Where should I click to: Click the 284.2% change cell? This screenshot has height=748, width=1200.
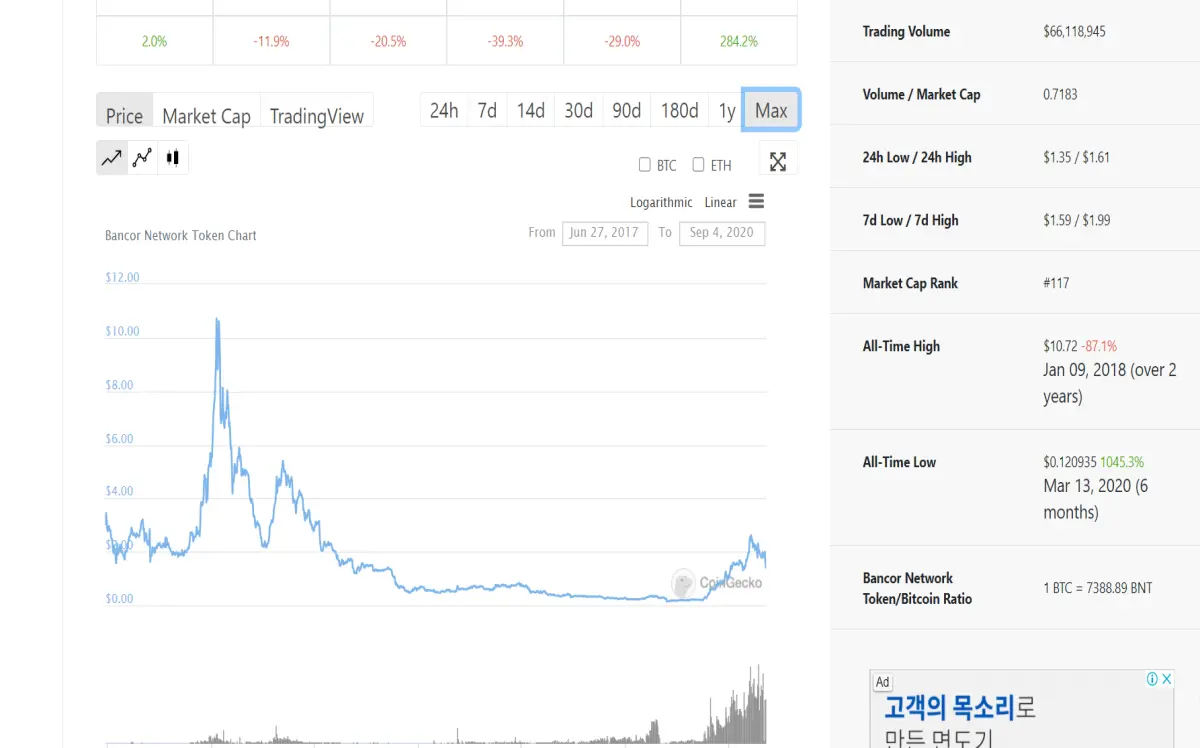pos(739,42)
